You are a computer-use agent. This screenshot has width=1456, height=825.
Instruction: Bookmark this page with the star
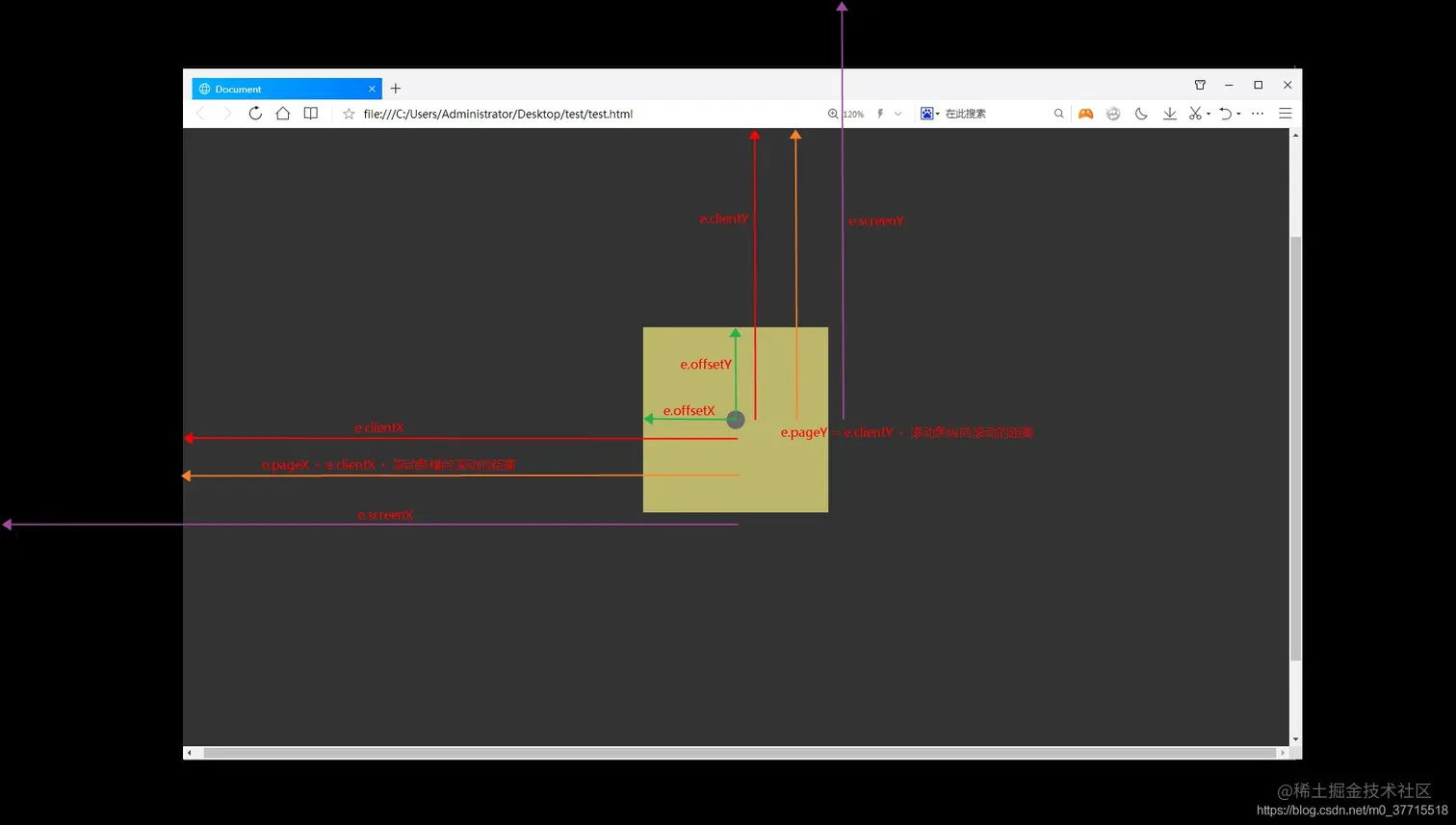[x=349, y=114]
